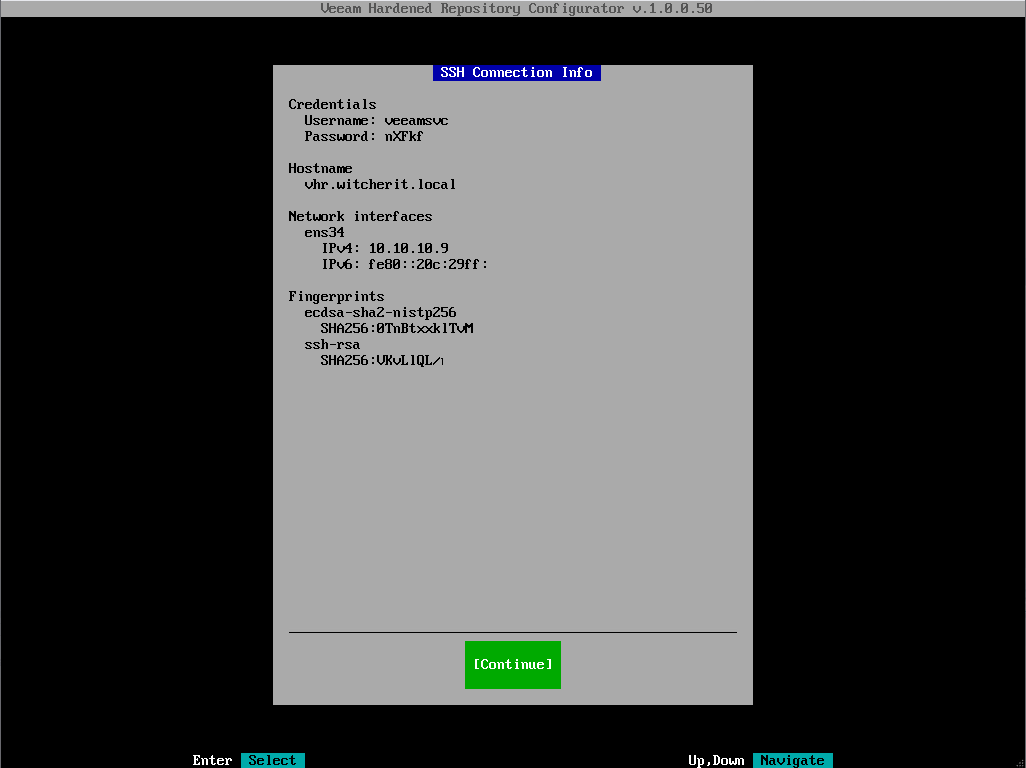Click the Select hint in the bottom bar
The height and width of the screenshot is (768, 1026).
[x=272, y=760]
